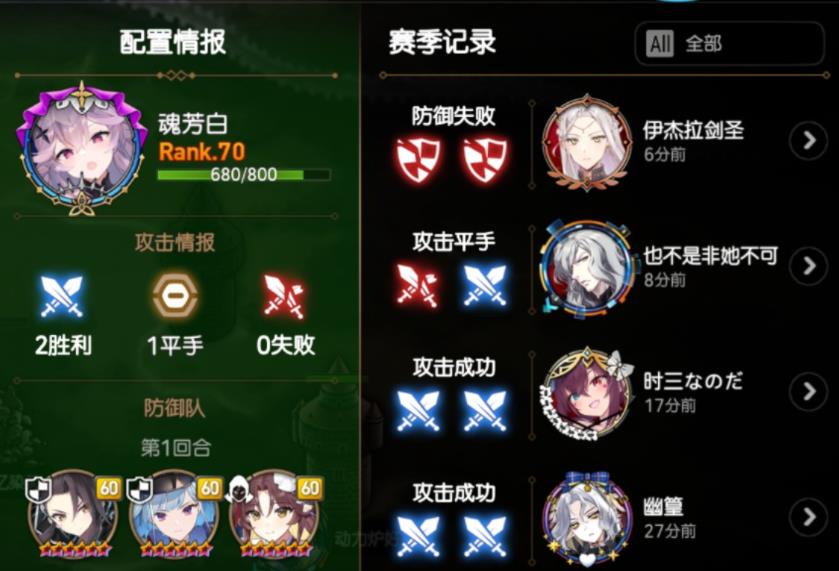Select the dark-haired first defense team member

coord(73,513)
